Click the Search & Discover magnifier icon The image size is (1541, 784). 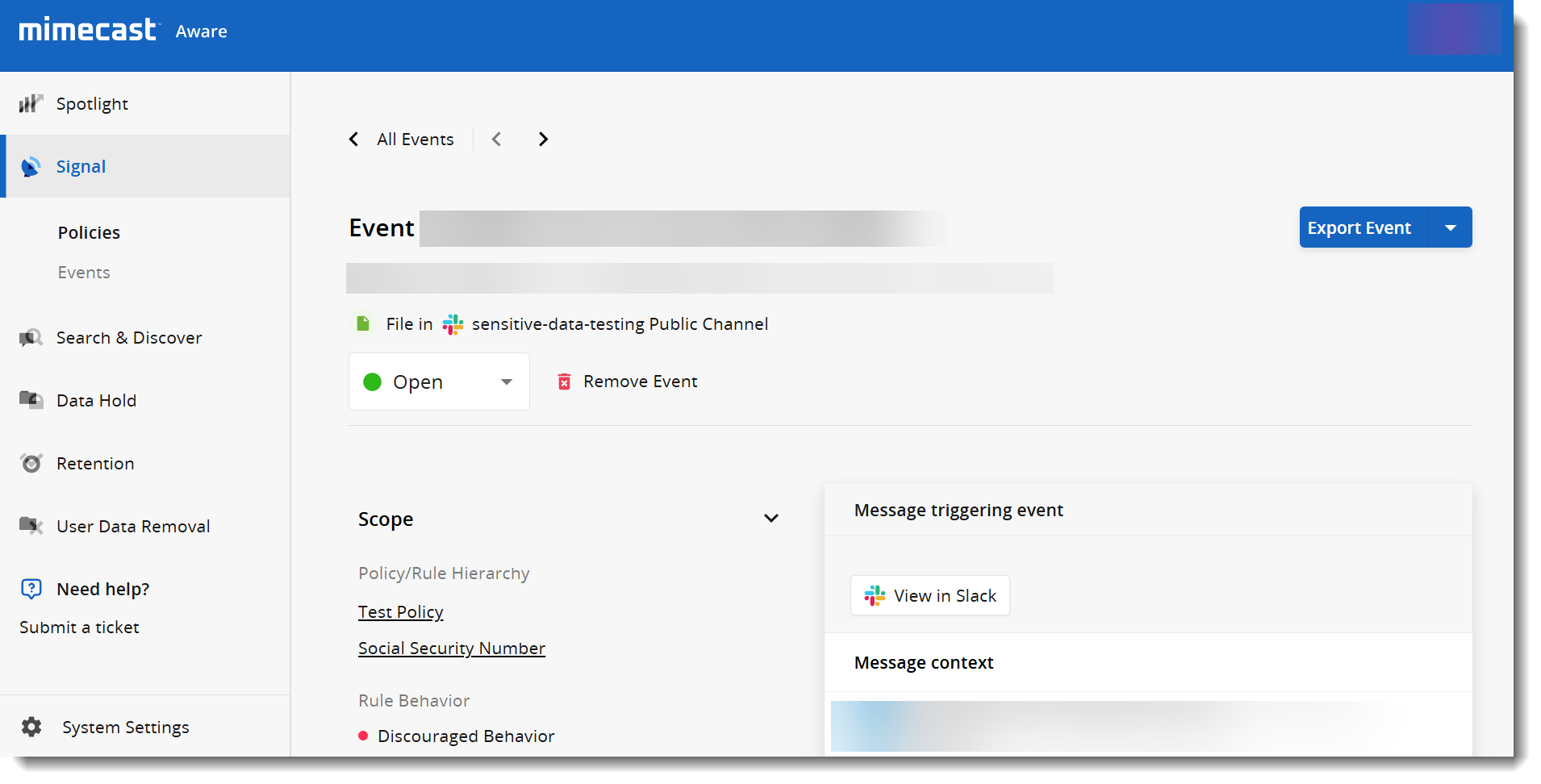31,338
